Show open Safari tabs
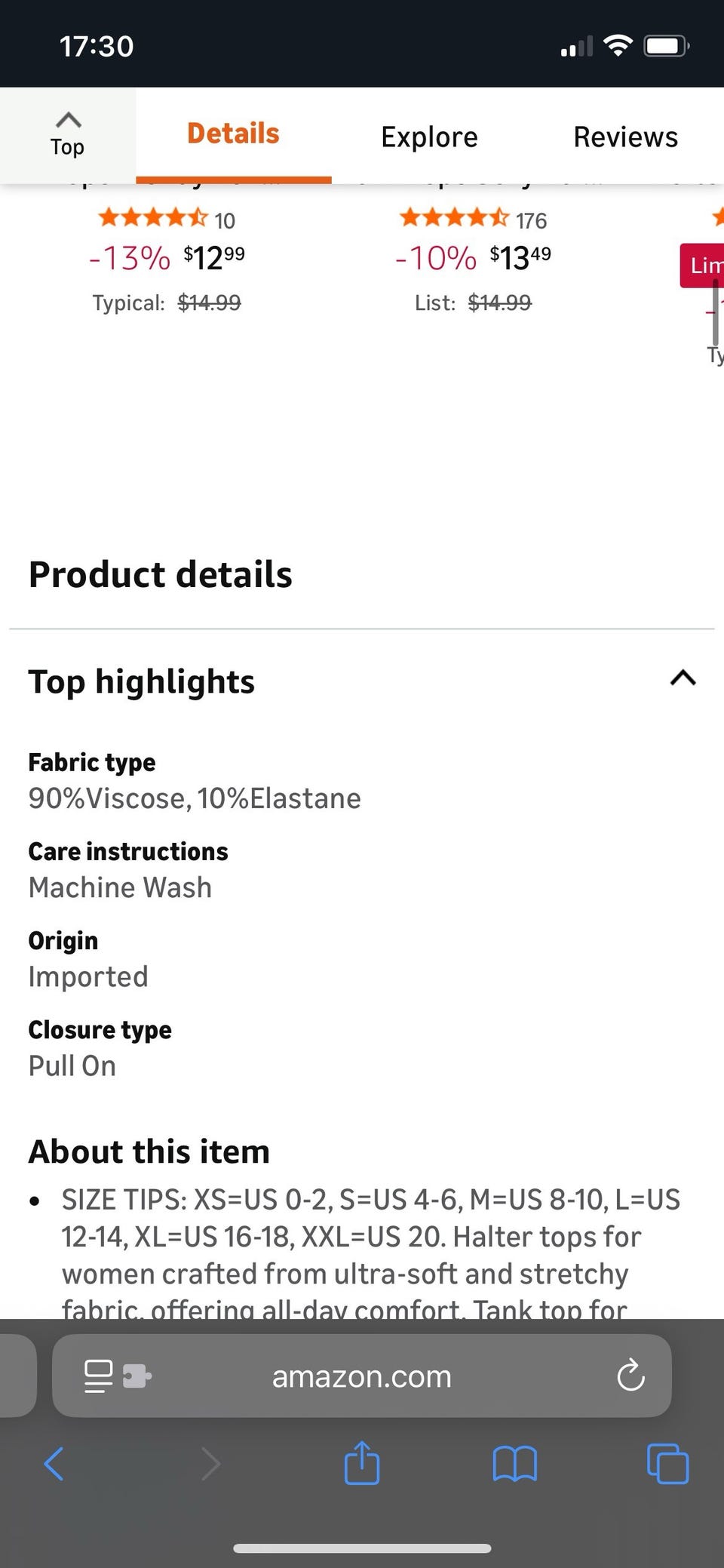The width and height of the screenshot is (724, 1568). click(667, 1464)
